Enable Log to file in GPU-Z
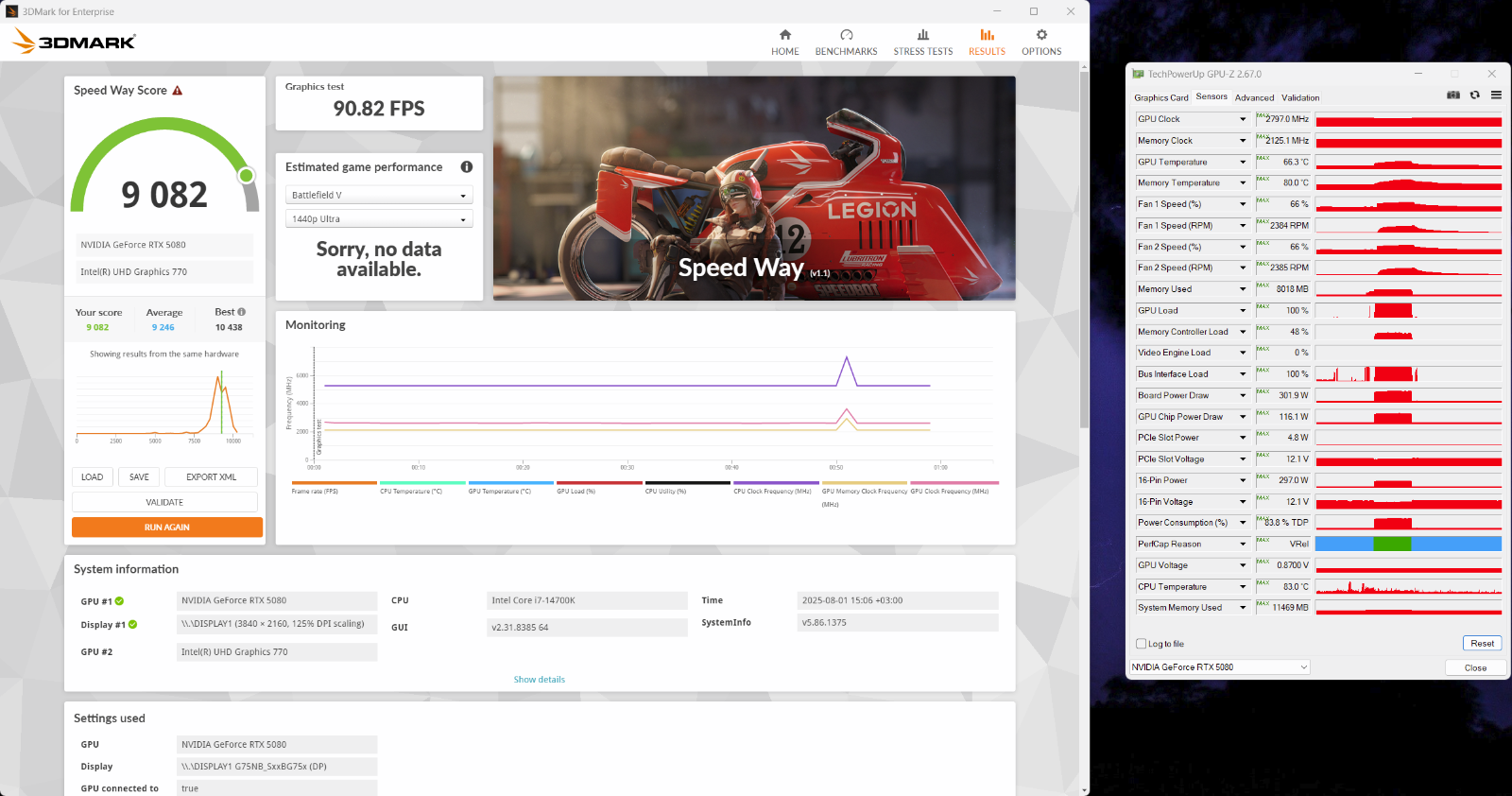Screen dimensions: 1512x796 1141,644
